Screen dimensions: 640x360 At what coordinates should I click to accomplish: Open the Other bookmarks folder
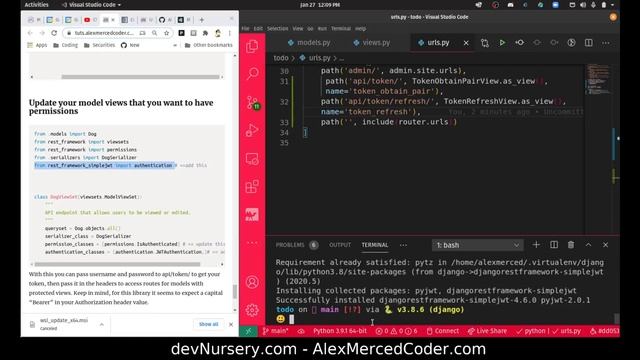(x=208, y=45)
